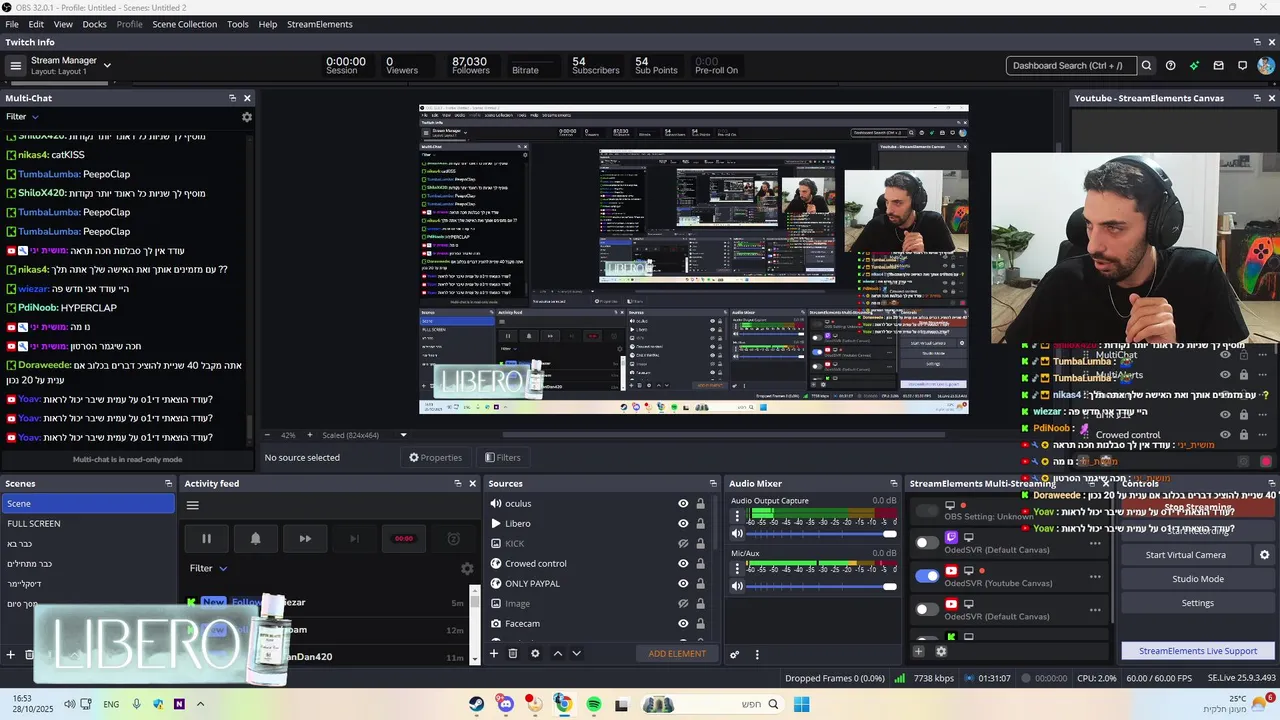
Task: Open the Activity feed hamburger menu
Action: [x=193, y=505]
